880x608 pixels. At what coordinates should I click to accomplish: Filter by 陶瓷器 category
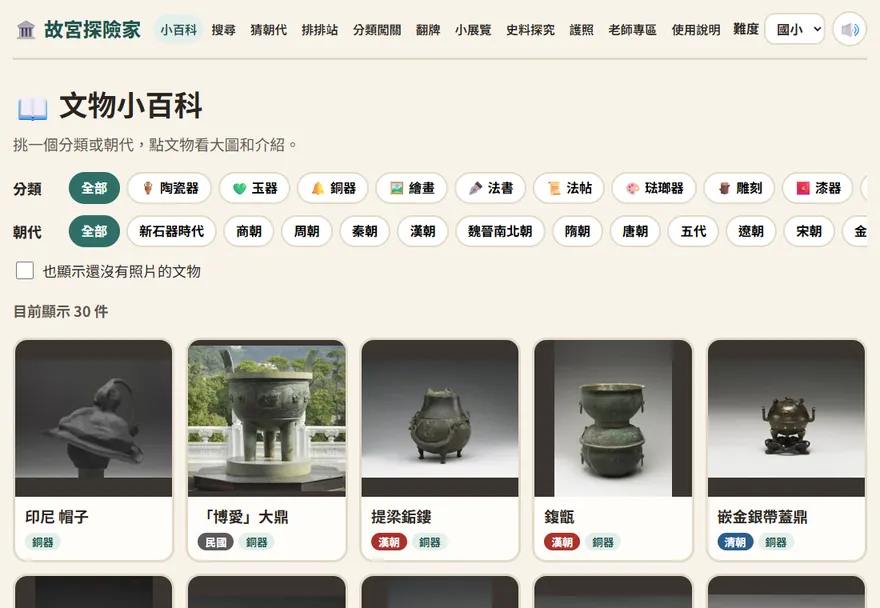(x=169, y=188)
